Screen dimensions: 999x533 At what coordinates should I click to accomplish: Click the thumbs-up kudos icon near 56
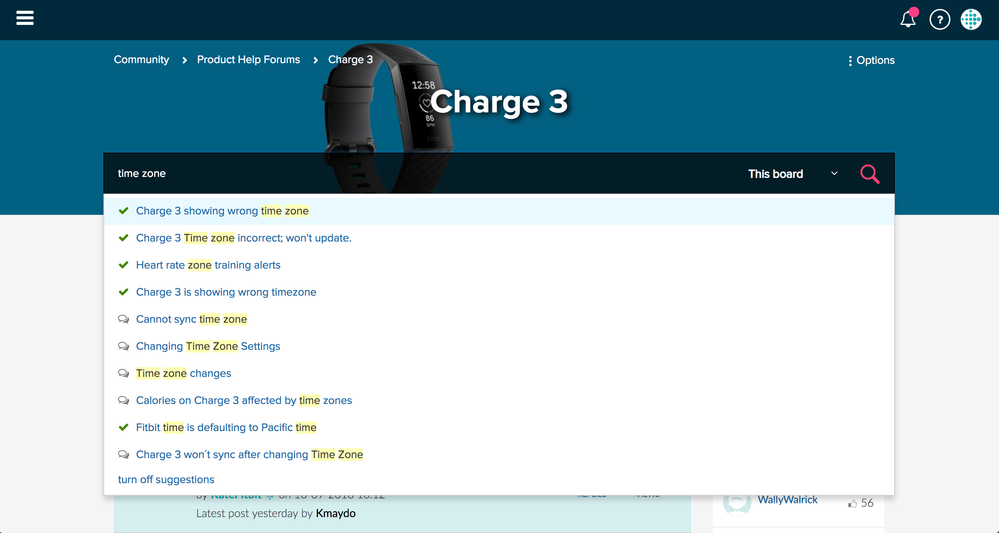pos(852,503)
